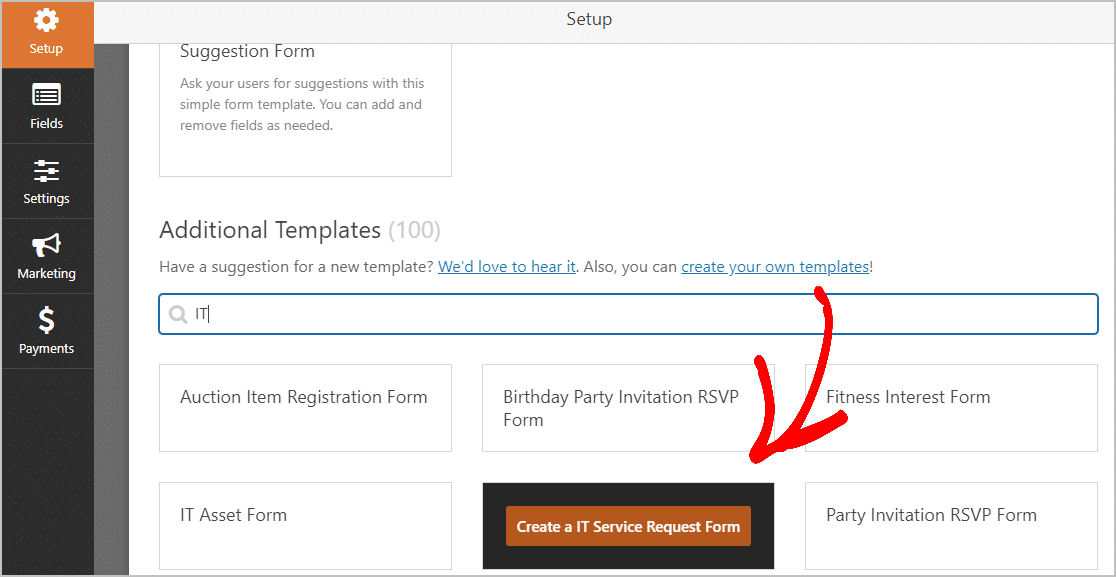Open the Payments dollar icon
Image resolution: width=1116 pixels, height=577 pixels.
(46, 321)
